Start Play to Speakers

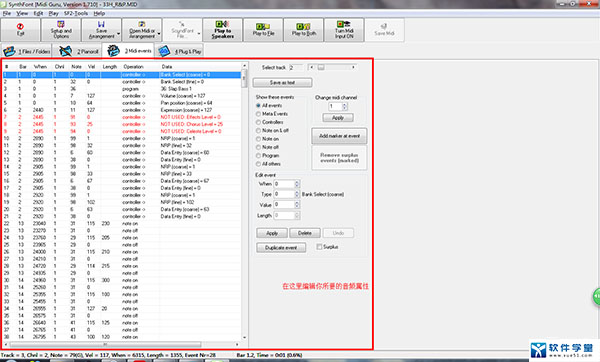(x=222, y=29)
